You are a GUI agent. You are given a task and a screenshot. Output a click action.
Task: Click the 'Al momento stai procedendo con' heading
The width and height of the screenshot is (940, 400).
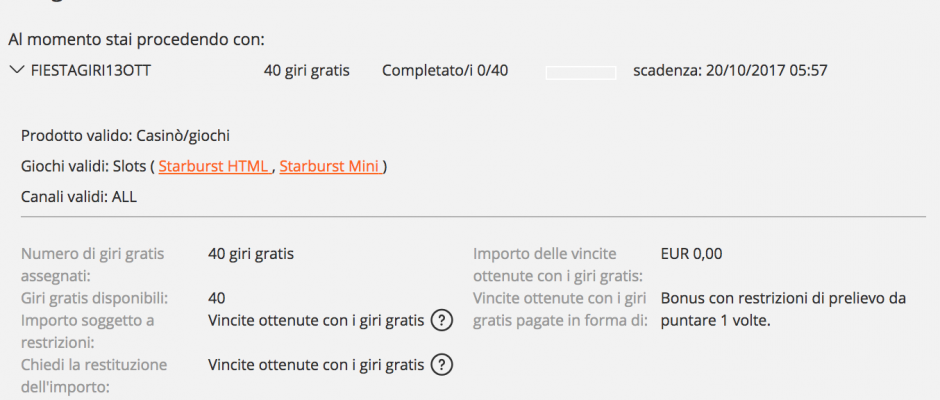click(137, 40)
